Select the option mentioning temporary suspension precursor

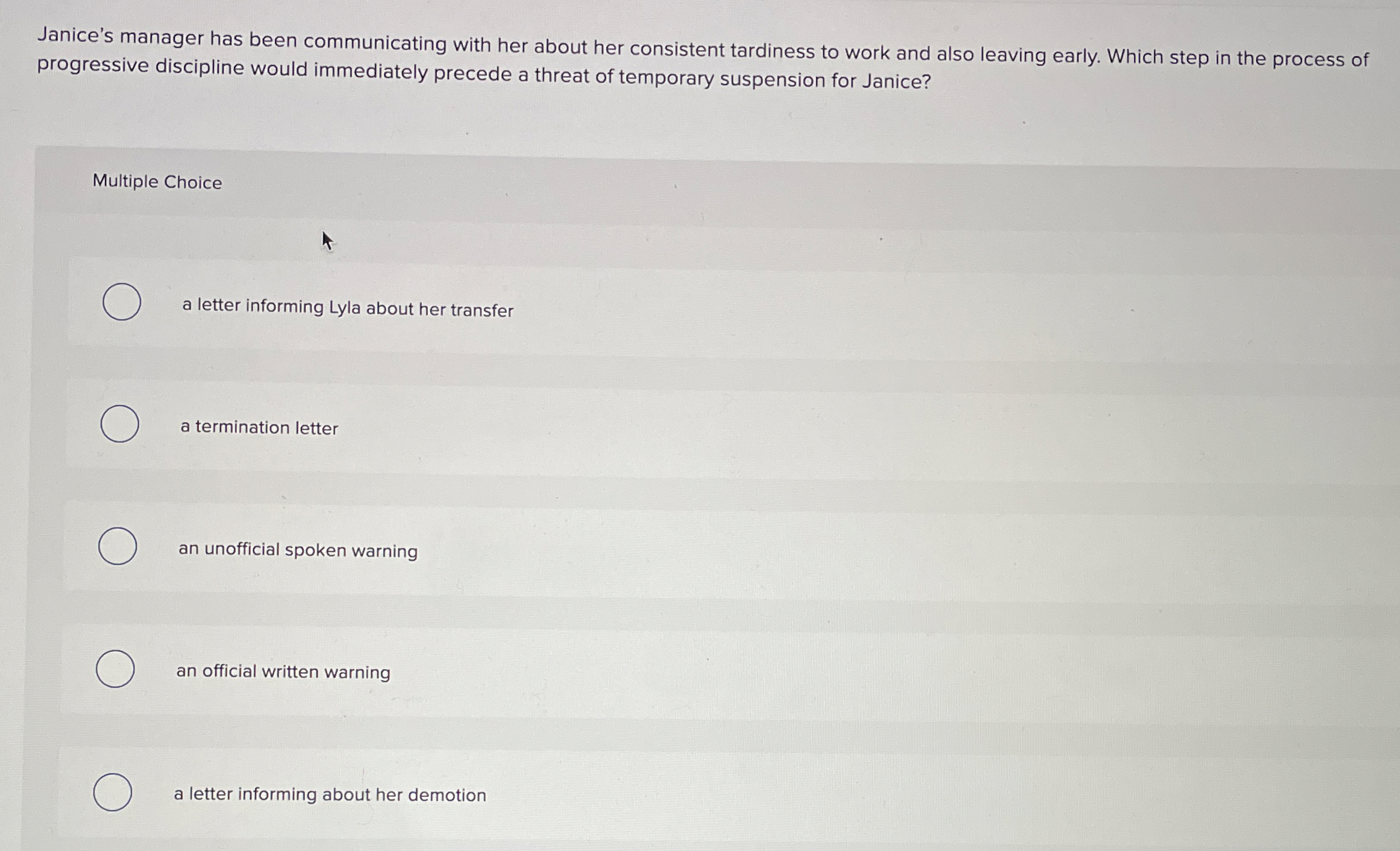pos(283,673)
